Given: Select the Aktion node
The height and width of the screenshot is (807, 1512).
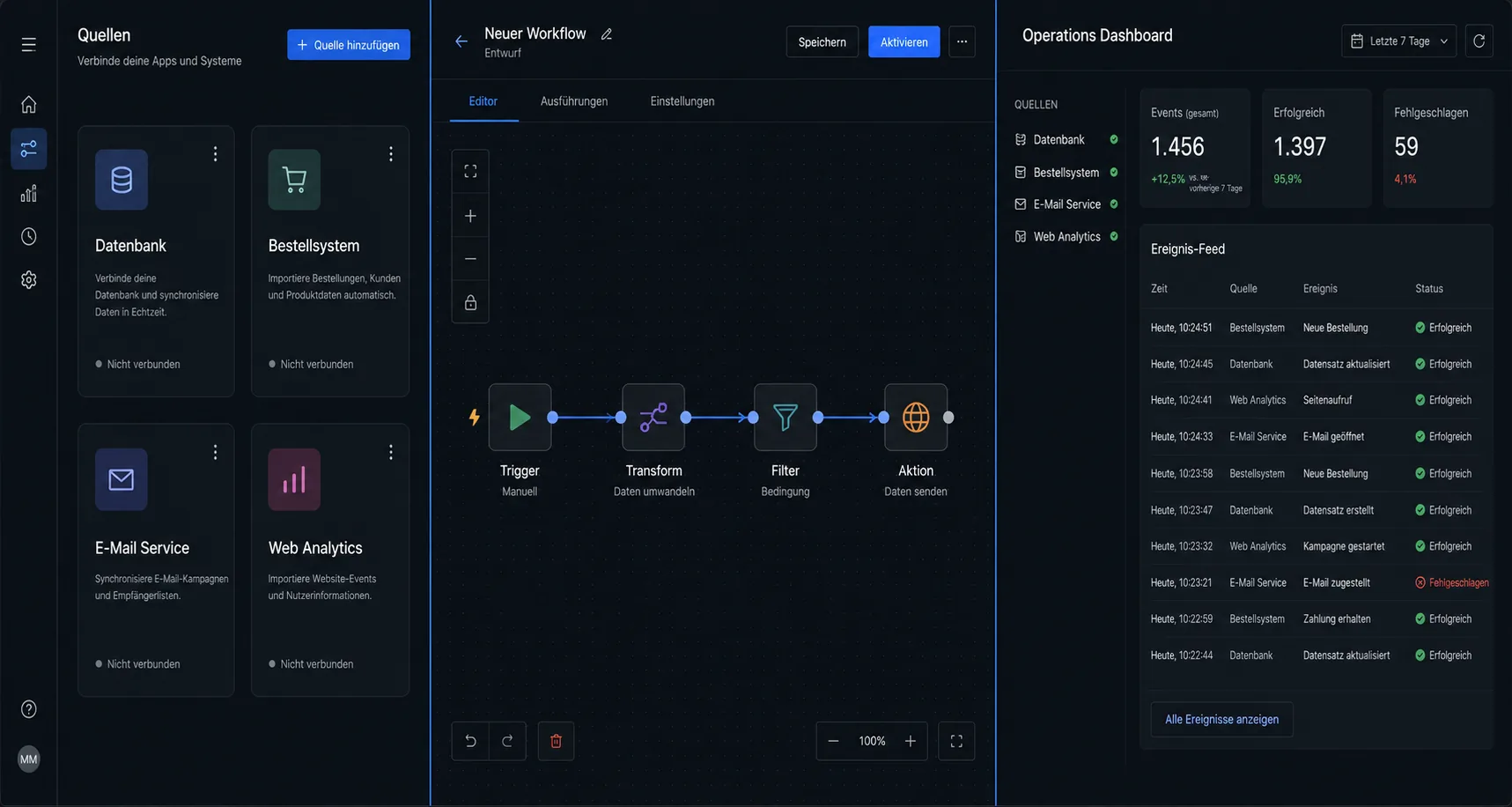Looking at the screenshot, I should (916, 418).
